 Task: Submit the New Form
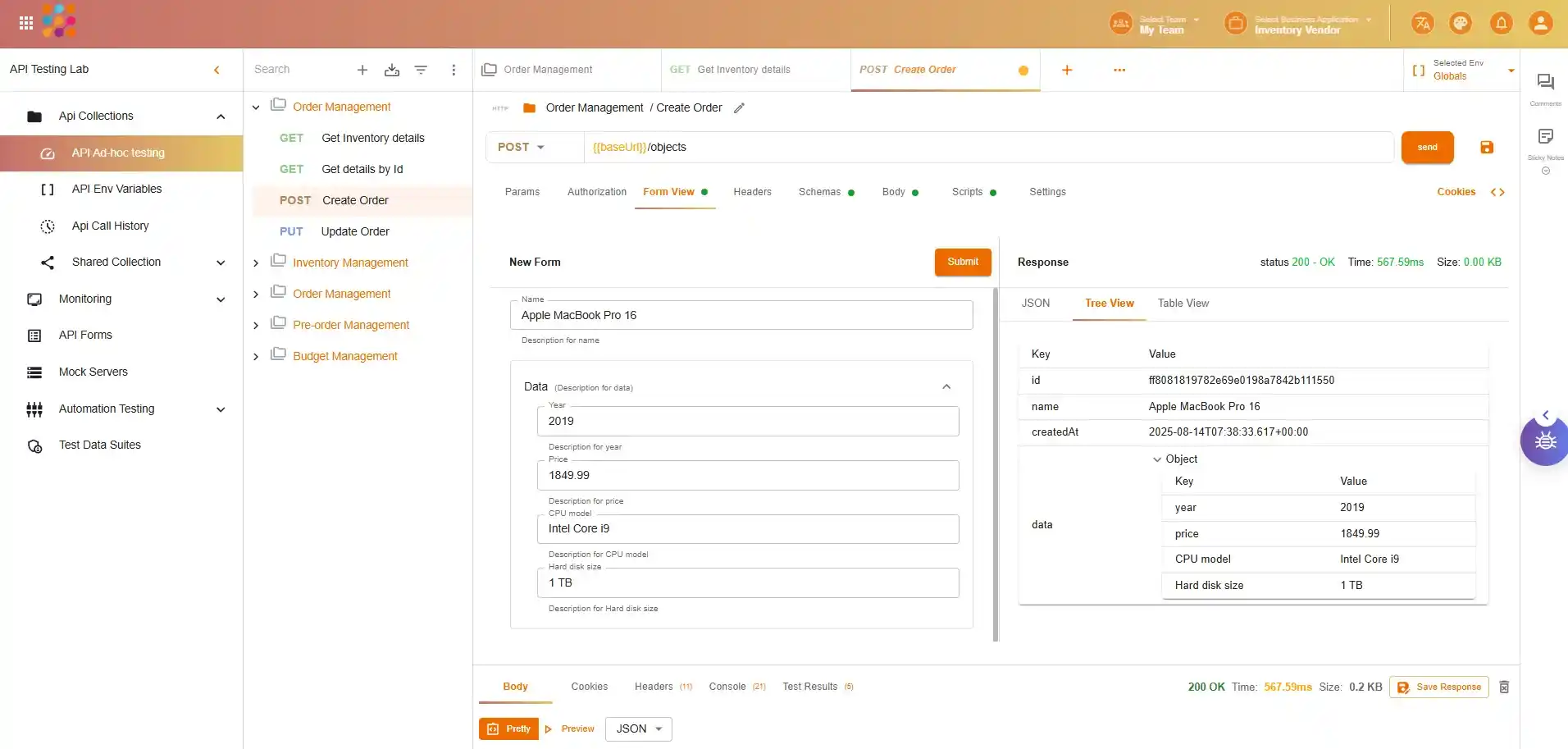pos(962,263)
